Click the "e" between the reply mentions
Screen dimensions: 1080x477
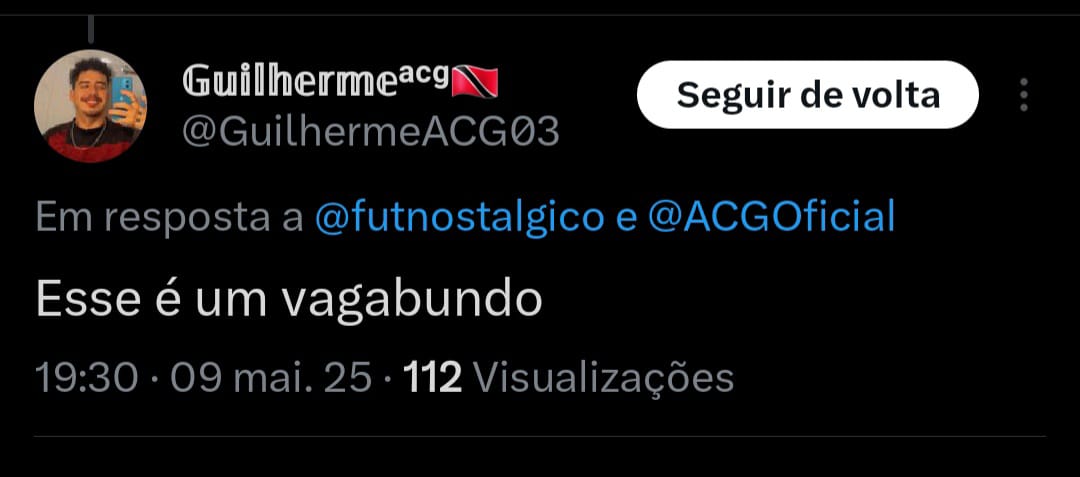click(x=626, y=218)
